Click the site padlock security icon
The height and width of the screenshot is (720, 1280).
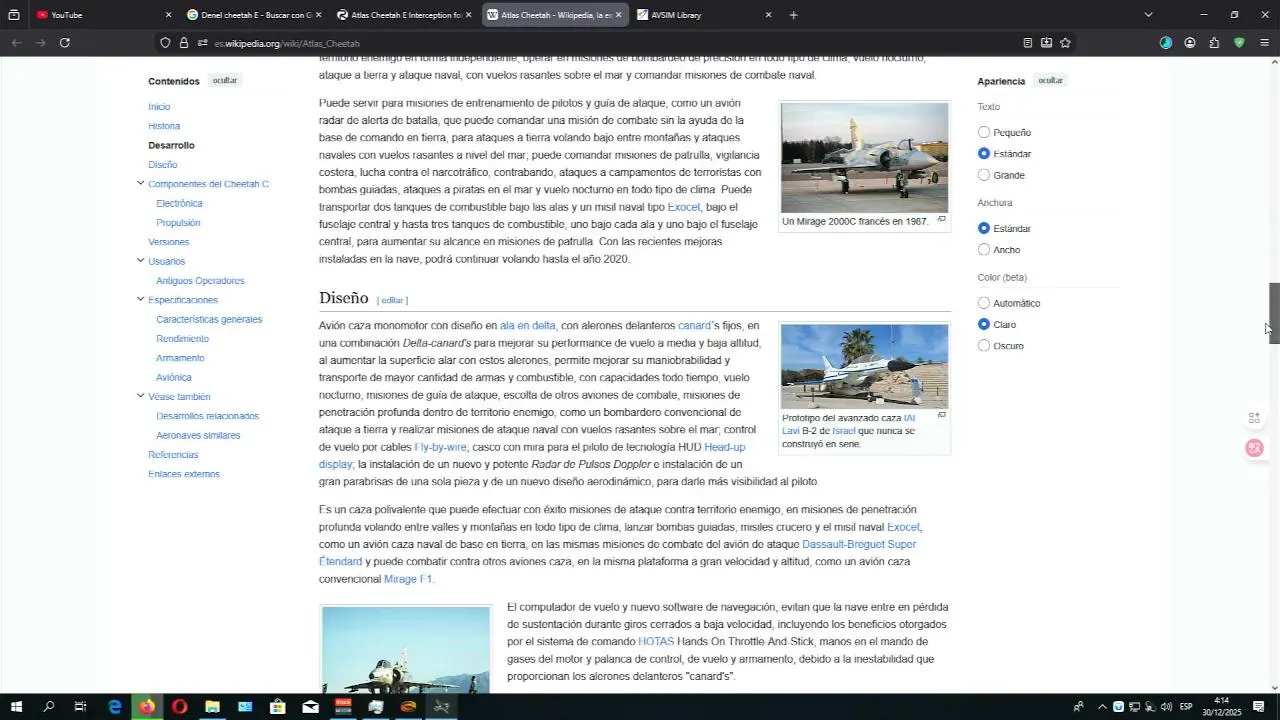coord(184,43)
